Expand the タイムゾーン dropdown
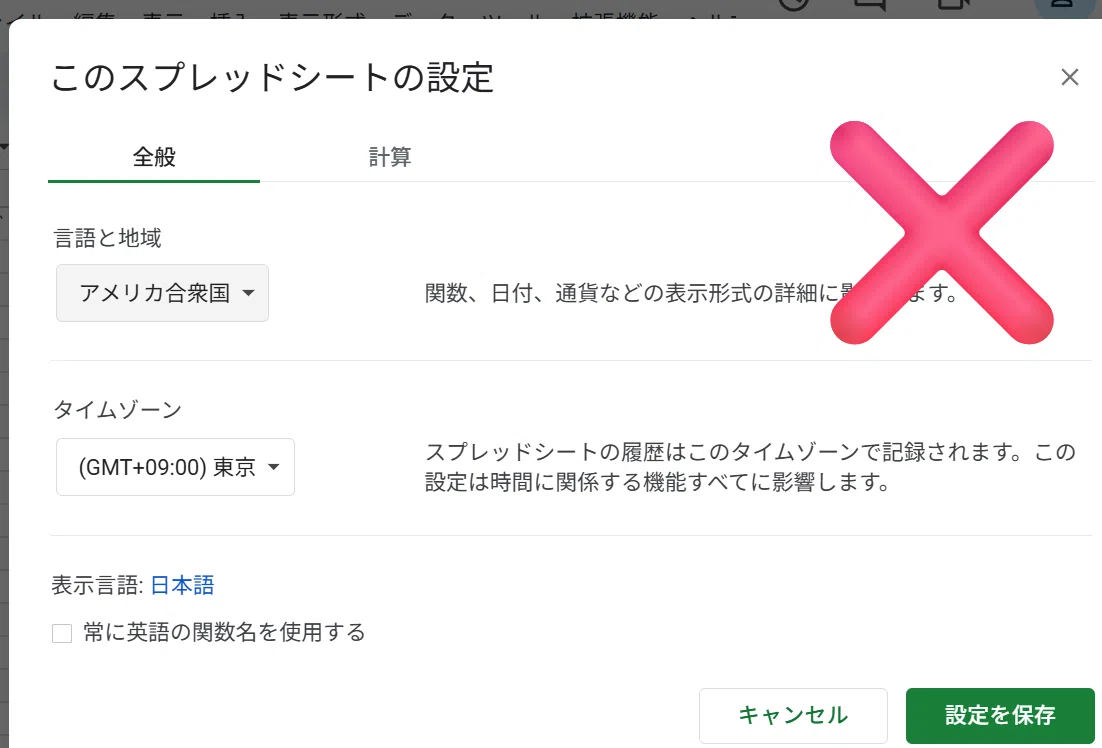Screen dimensions: 1102x748 tap(175, 467)
